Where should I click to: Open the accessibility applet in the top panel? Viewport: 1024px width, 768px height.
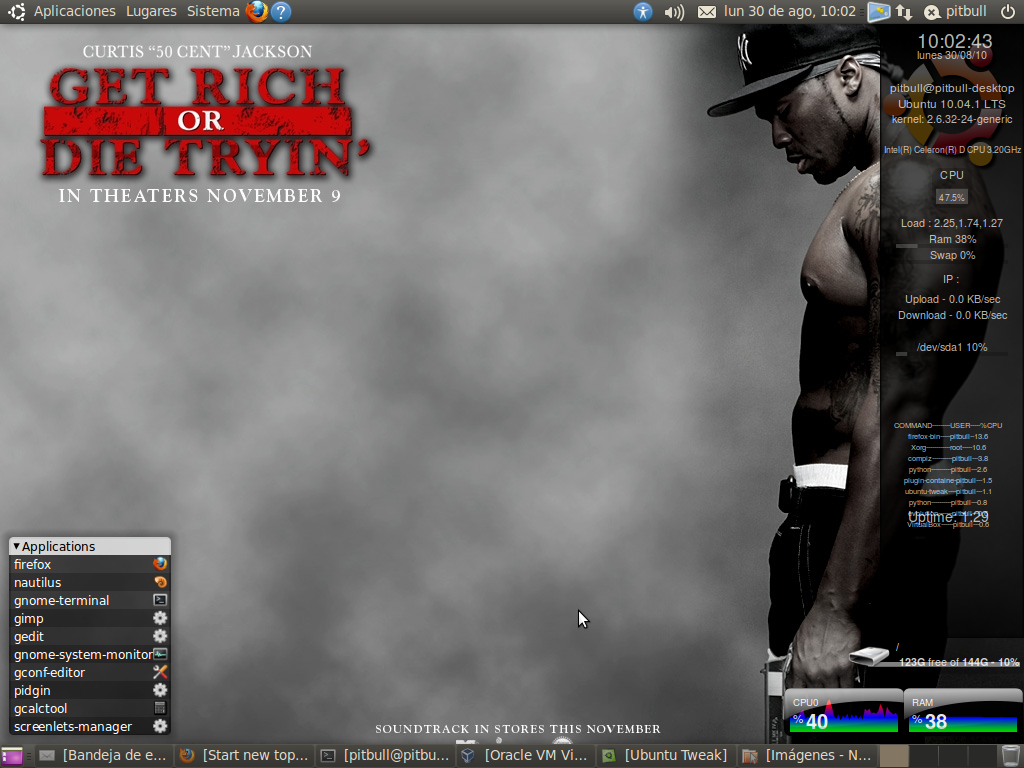pyautogui.click(x=643, y=11)
